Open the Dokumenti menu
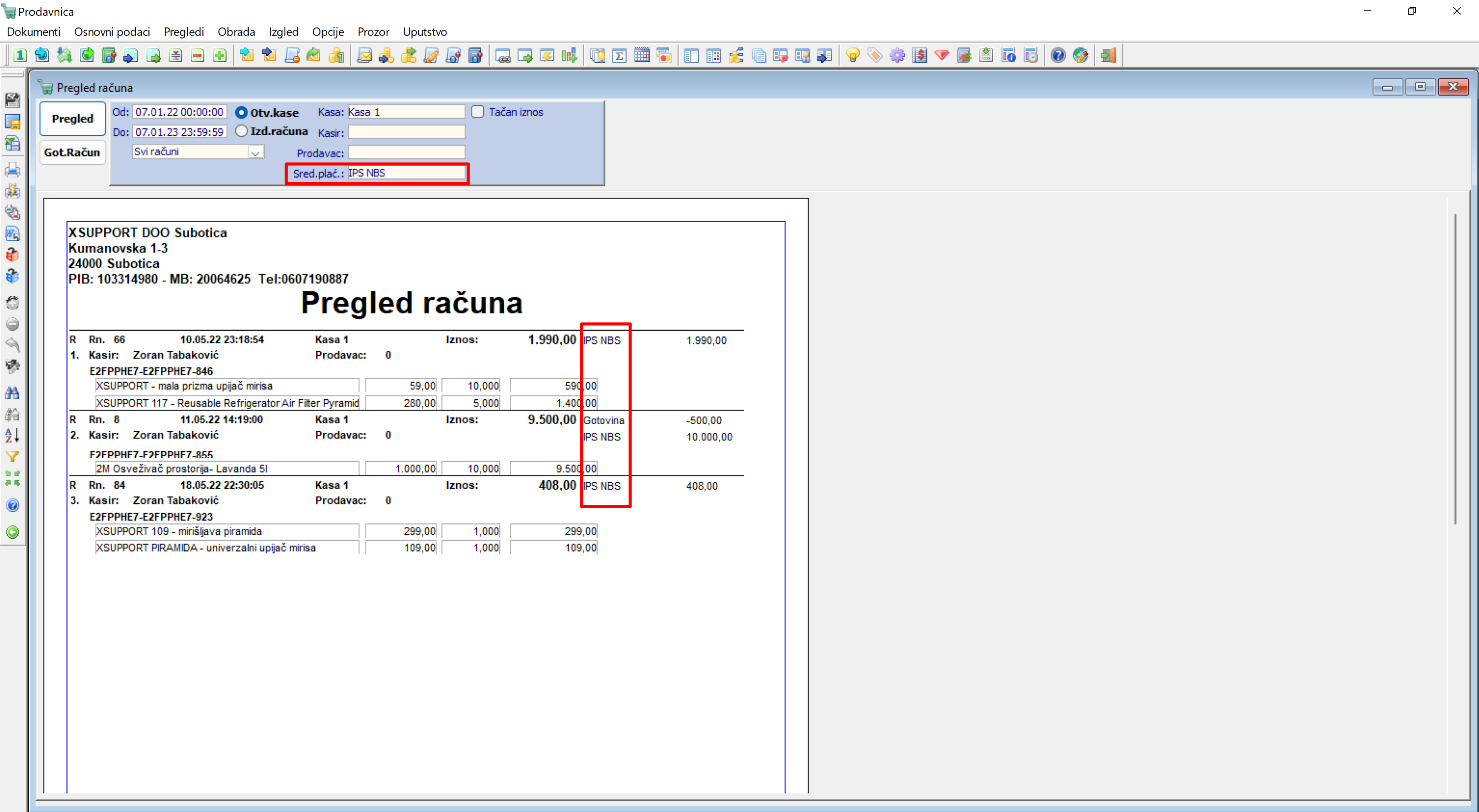This screenshot has height=812, width=1479. coord(33,32)
